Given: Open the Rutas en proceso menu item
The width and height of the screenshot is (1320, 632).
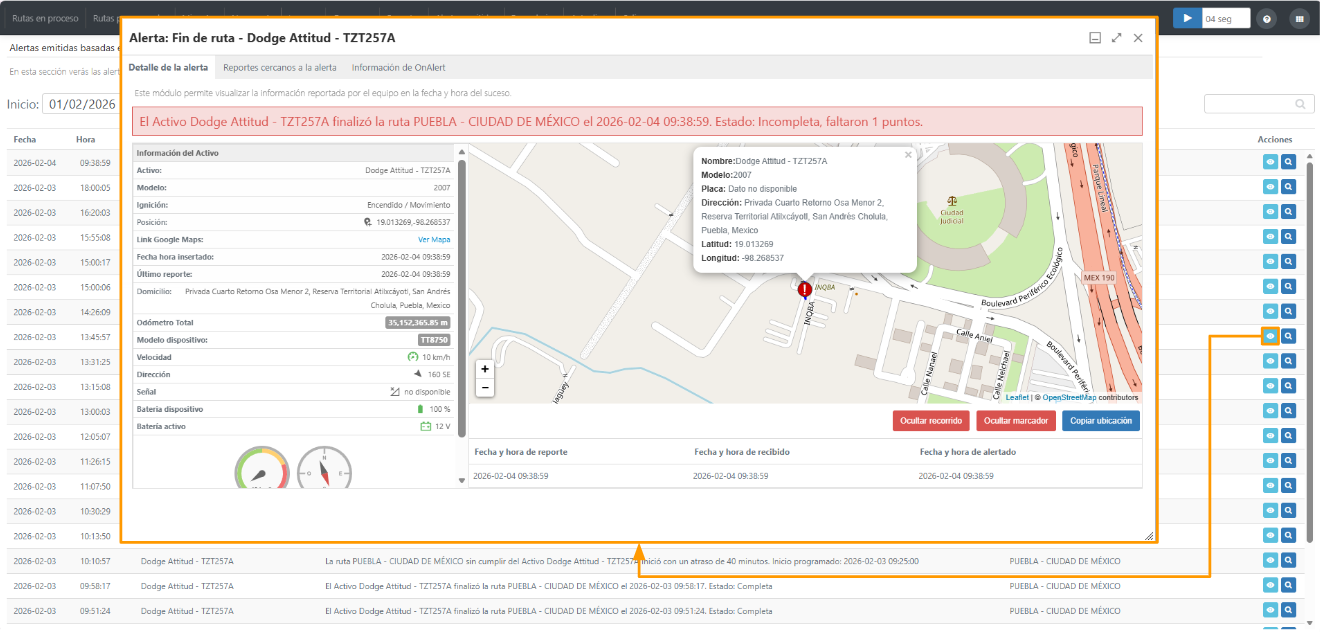Looking at the screenshot, I should (44, 18).
